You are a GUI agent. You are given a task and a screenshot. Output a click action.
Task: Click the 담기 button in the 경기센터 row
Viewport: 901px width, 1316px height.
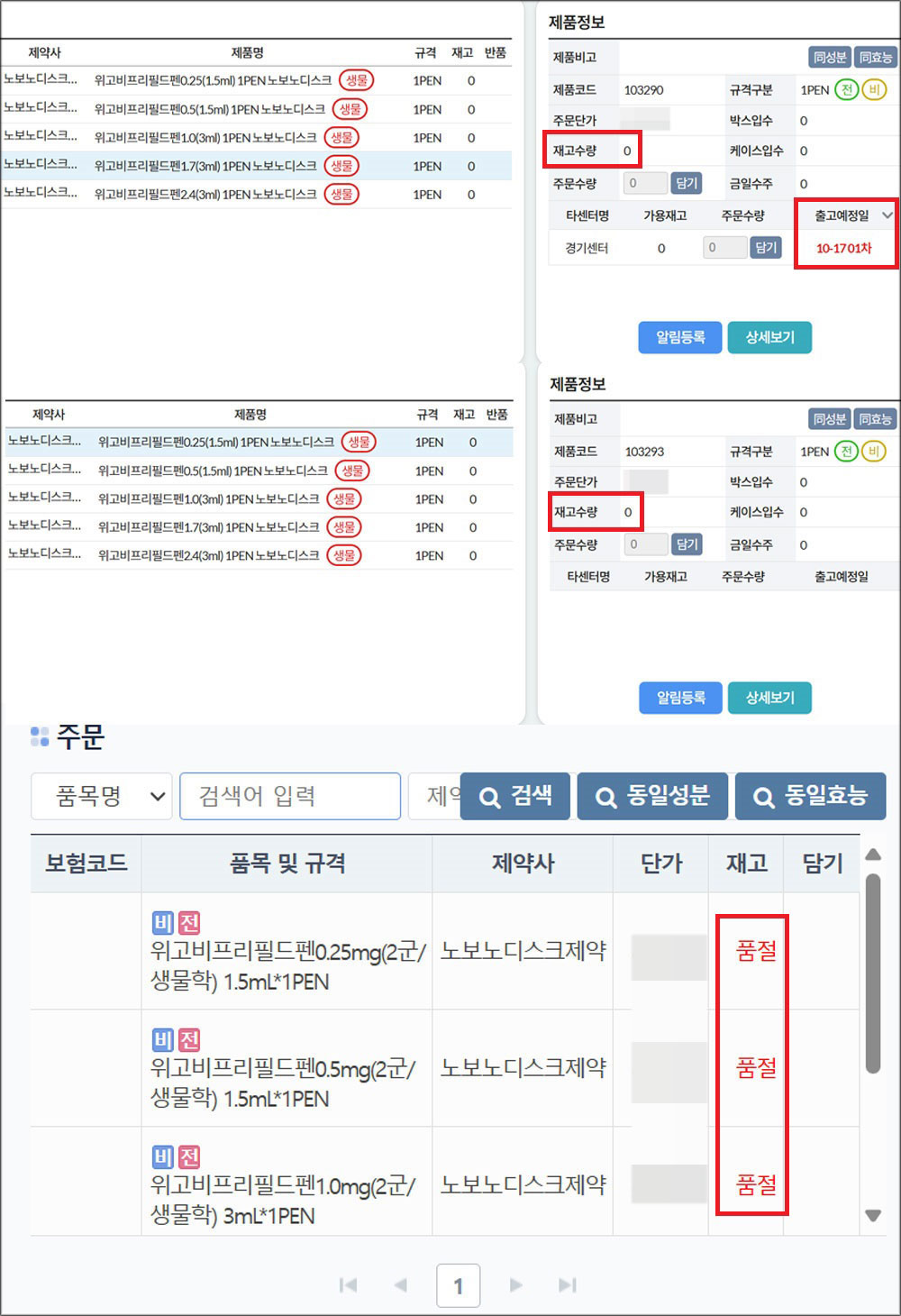[766, 248]
